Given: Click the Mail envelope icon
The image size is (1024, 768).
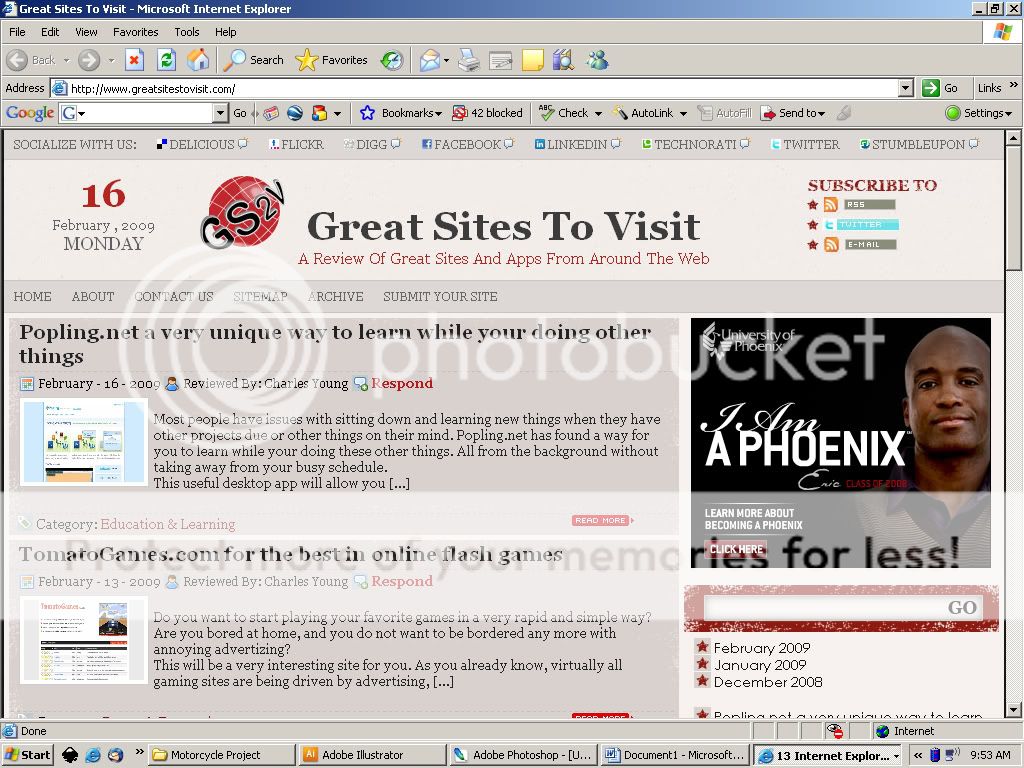Looking at the screenshot, I should click(429, 61).
